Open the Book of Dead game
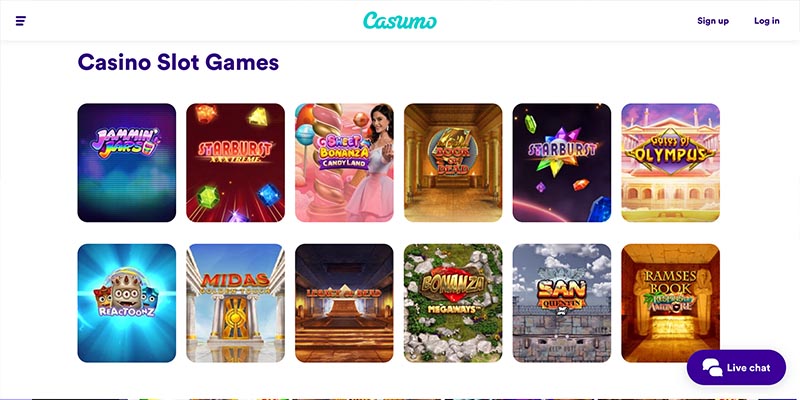Screen dimensions: 800x400 [453, 163]
